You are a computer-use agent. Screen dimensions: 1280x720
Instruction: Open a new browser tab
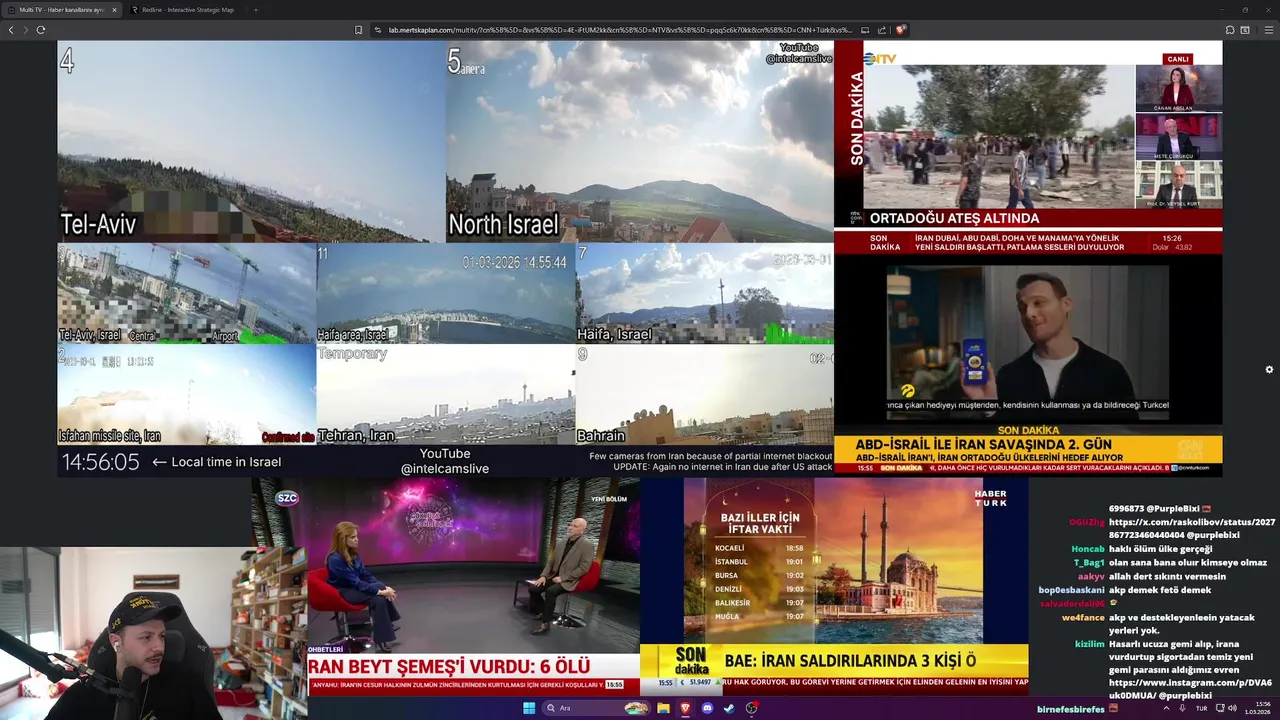click(x=255, y=10)
